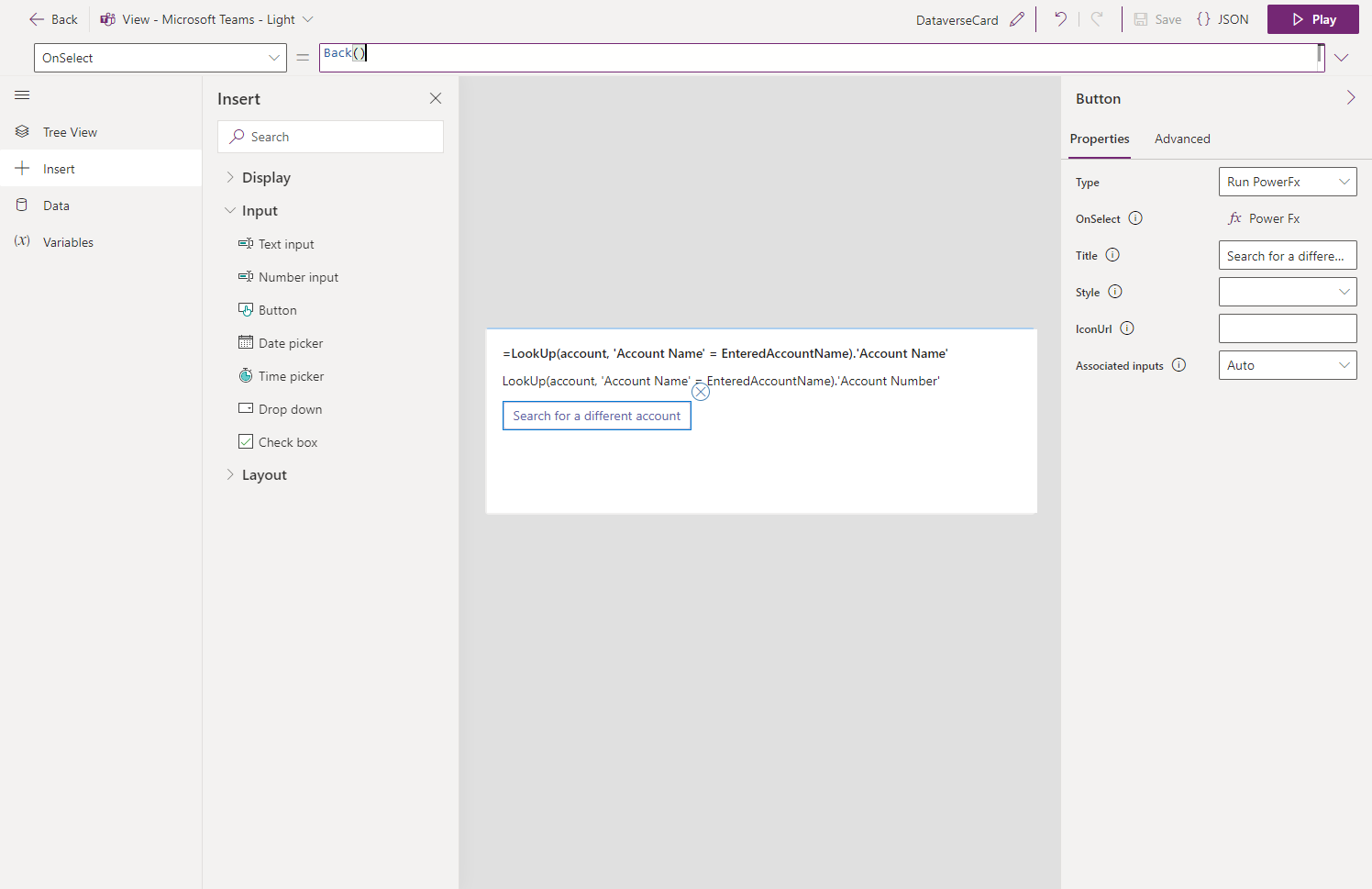Viewport: 1372px width, 889px height.
Task: Insert a Drop down control
Action: click(x=281, y=409)
